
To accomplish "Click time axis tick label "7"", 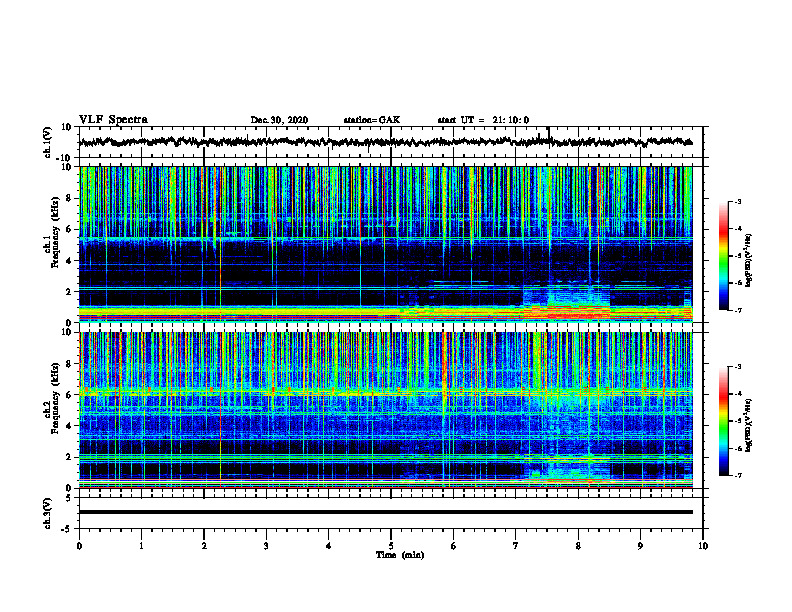I will 516,546.
